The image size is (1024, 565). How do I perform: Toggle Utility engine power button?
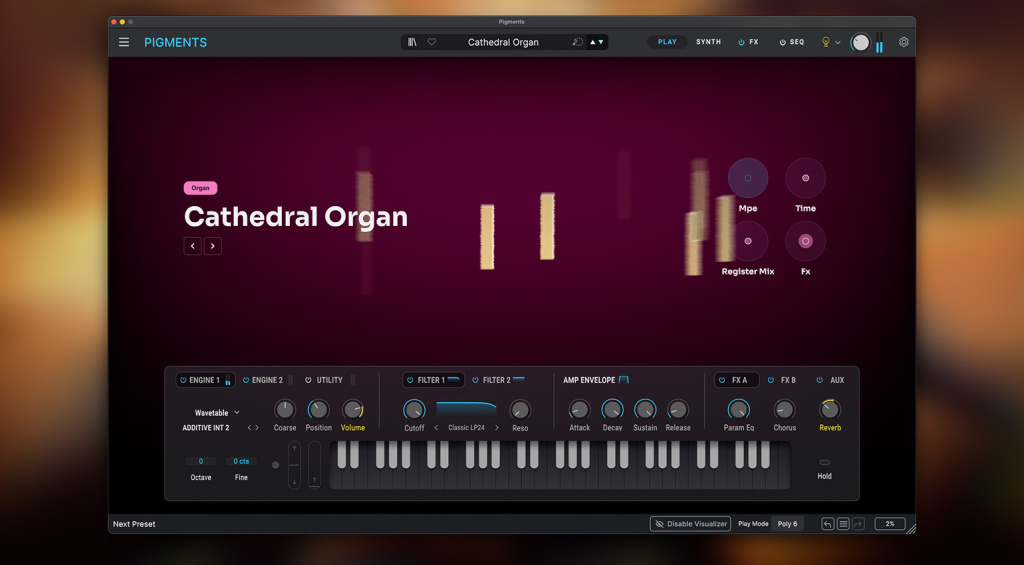coord(308,380)
